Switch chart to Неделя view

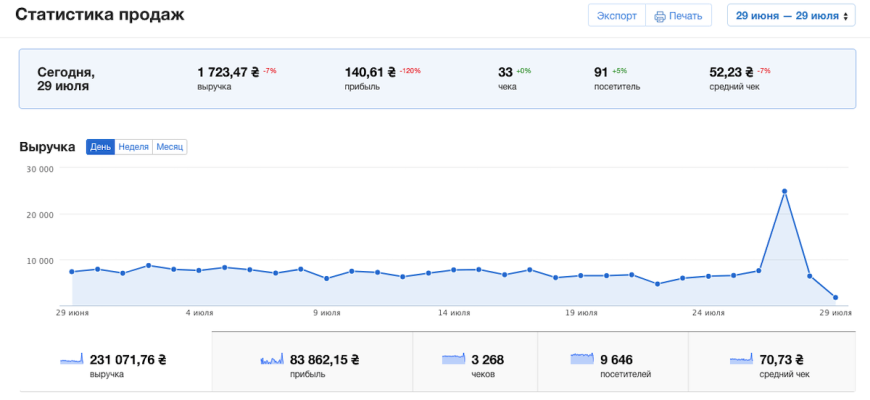133,147
